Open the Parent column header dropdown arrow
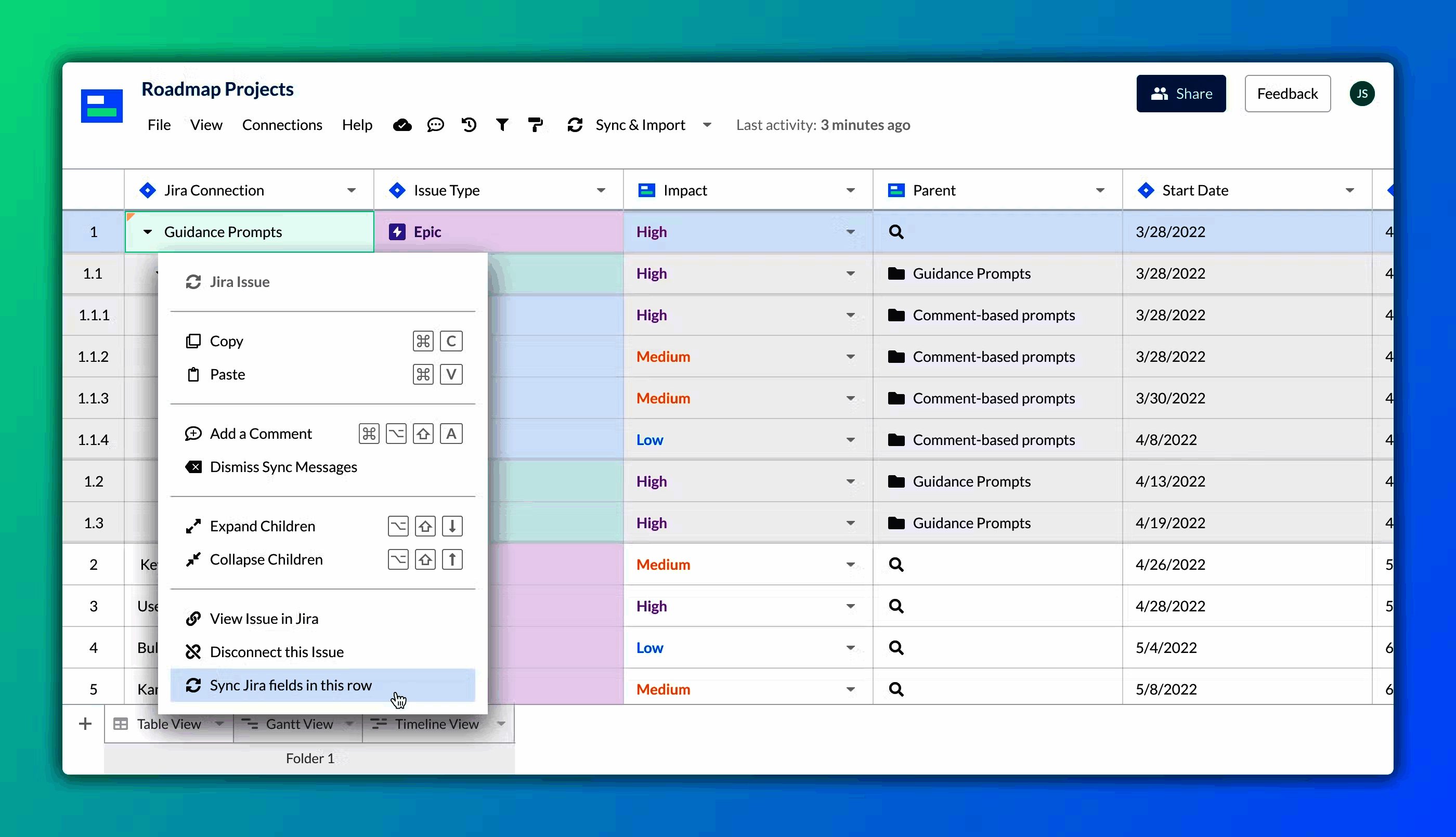This screenshot has height=837, width=1456. [1100, 190]
